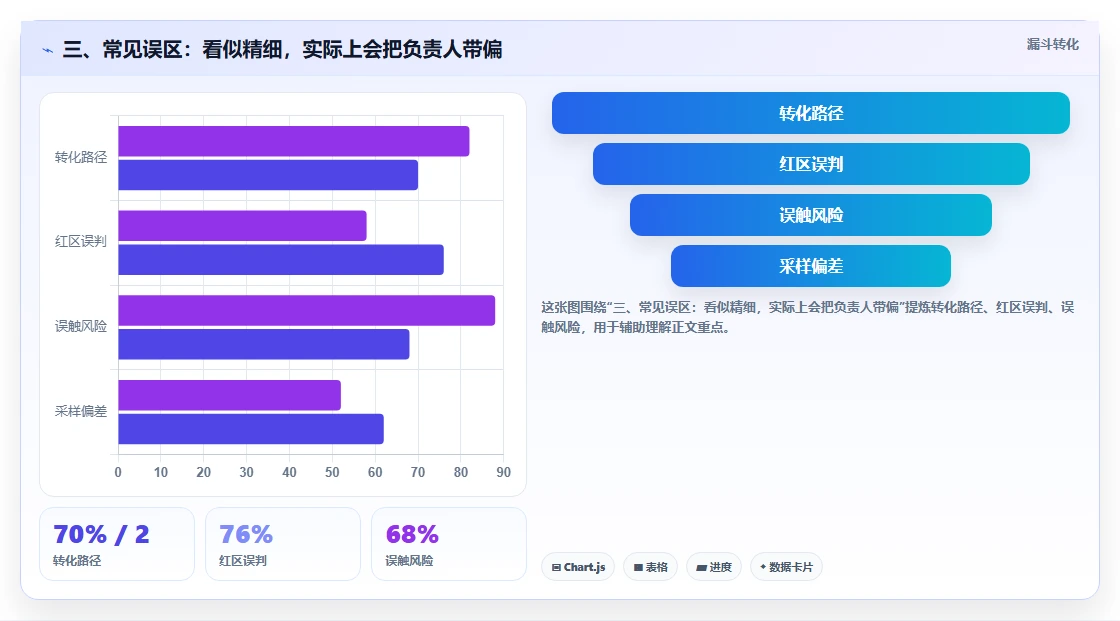Viewport: 1120px width, 621px height.
Task: Click the 数据卡片 tag chip
Action: (786, 567)
